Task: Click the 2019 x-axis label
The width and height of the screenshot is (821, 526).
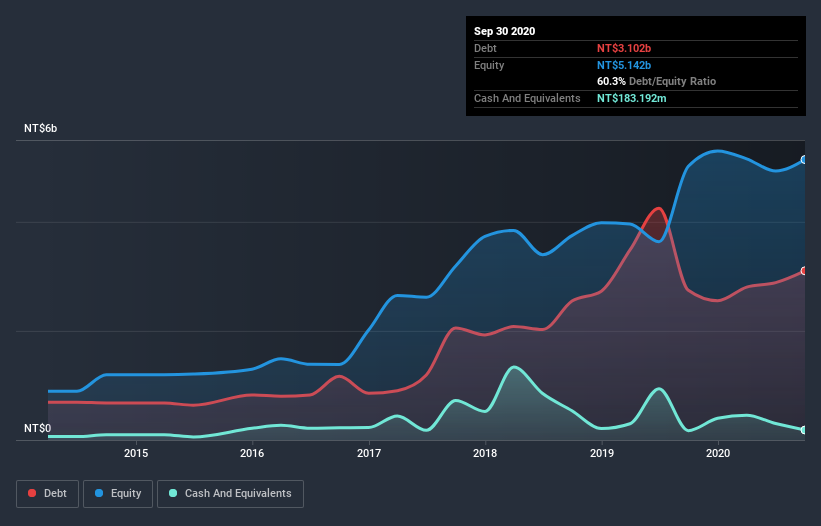Action: (602, 453)
